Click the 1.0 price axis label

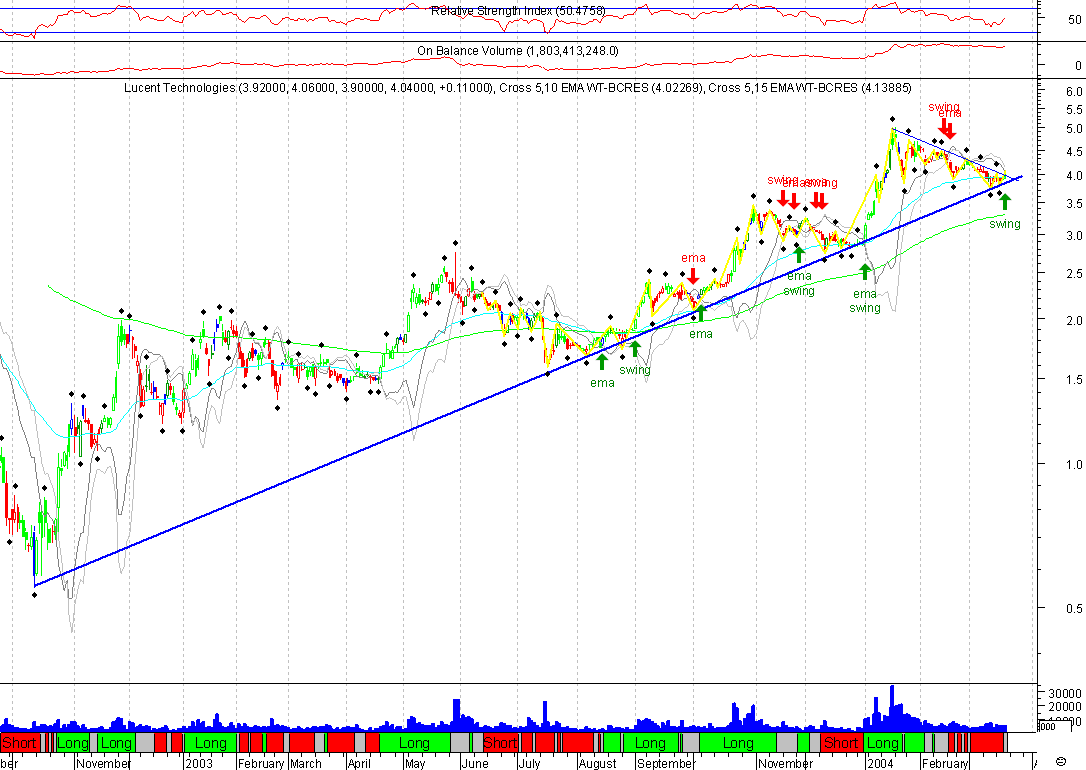point(1074,464)
